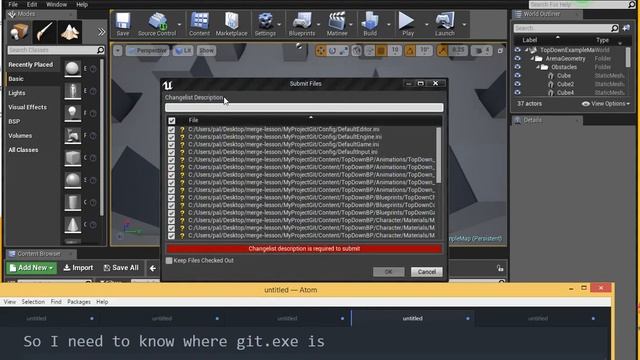Click camera speed icon in viewport

coord(479,51)
